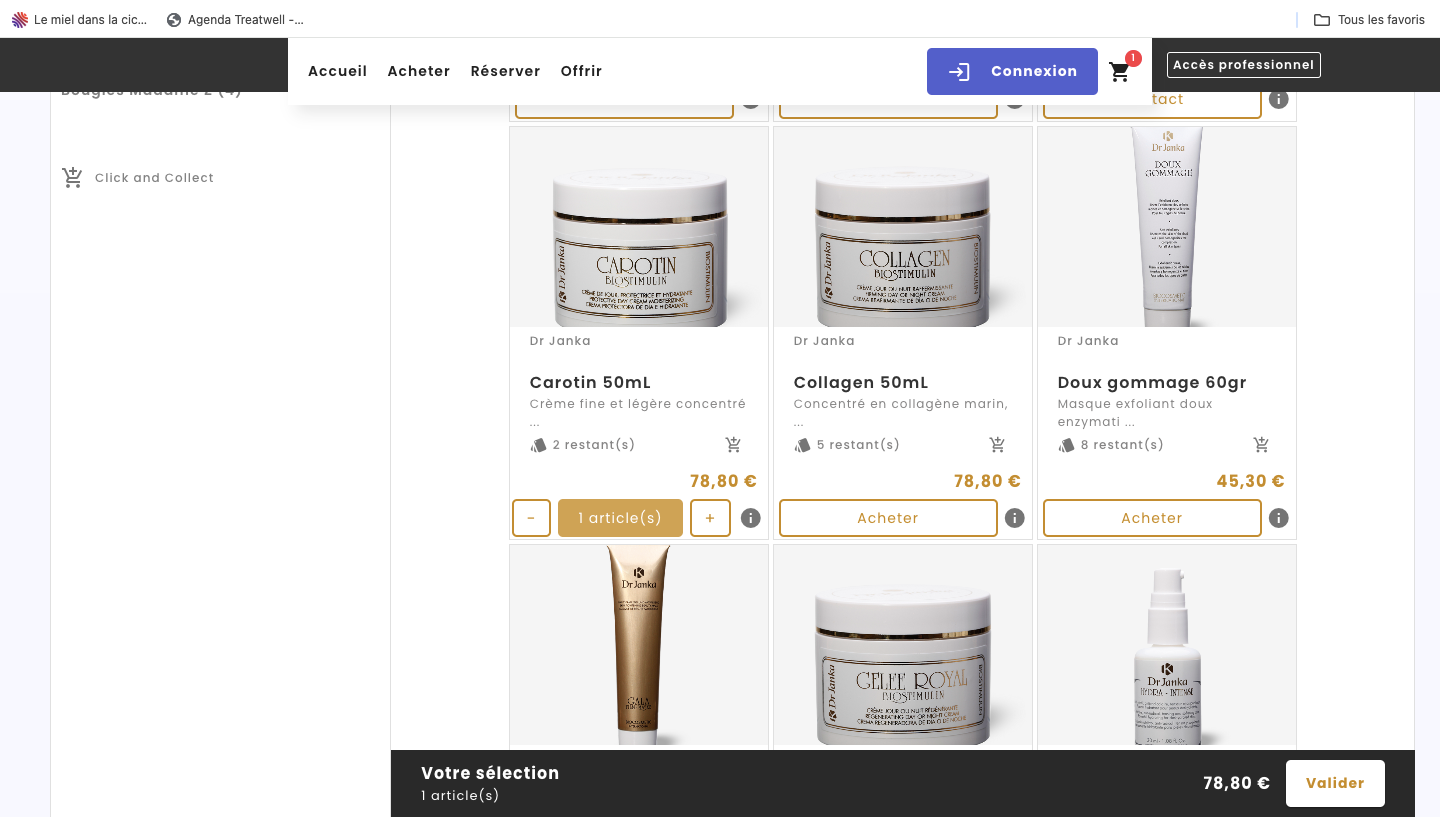1440x817 pixels.
Task: Click the Connexion button
Action: (x=1012, y=72)
